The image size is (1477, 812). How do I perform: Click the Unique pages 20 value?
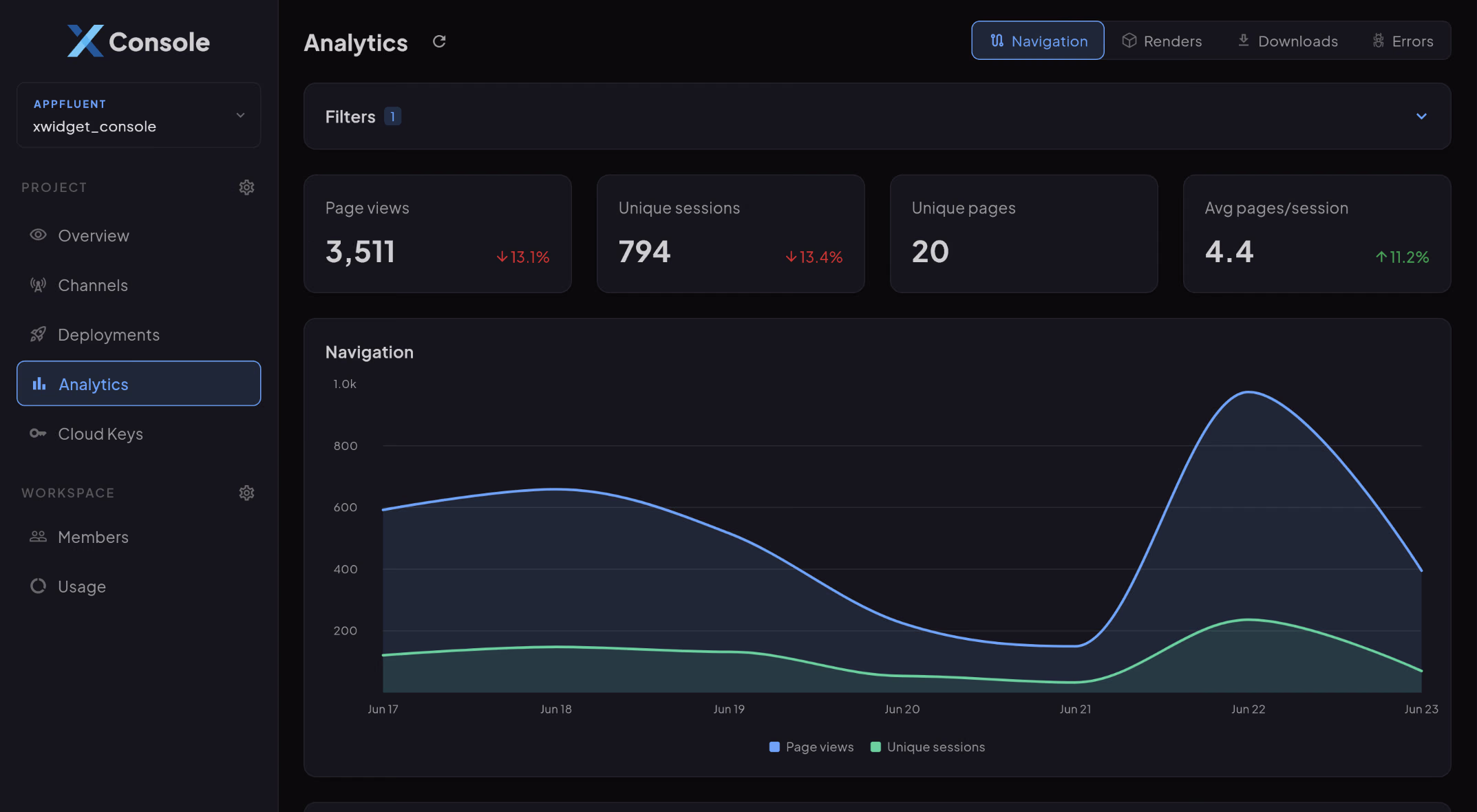[x=931, y=252]
